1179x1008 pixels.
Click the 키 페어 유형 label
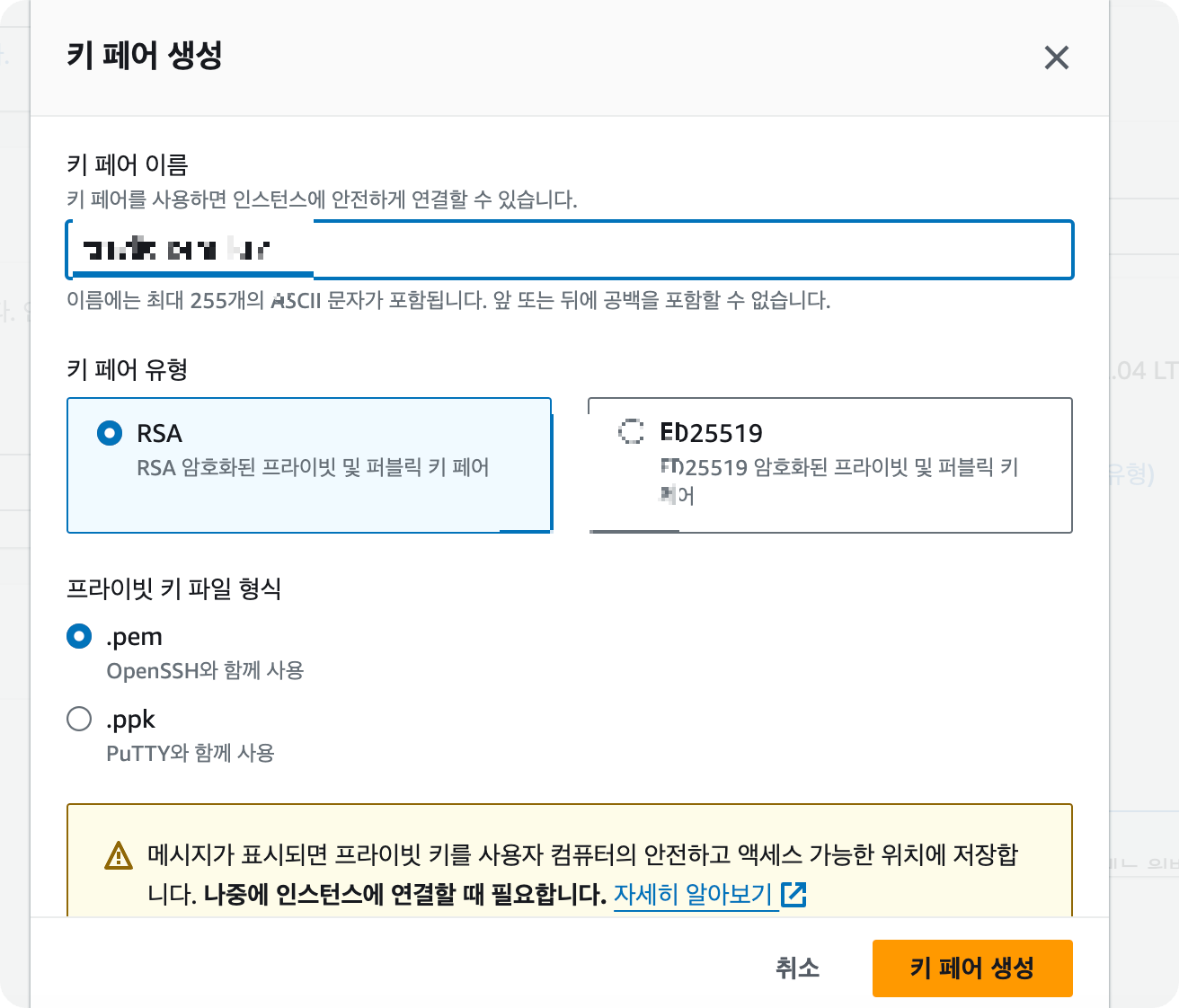(x=128, y=369)
